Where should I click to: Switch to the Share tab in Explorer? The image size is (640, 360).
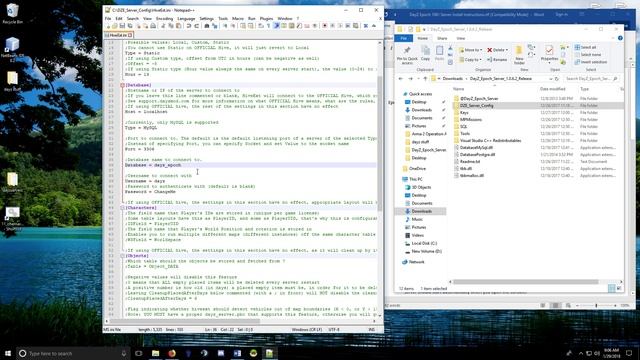(442, 38)
